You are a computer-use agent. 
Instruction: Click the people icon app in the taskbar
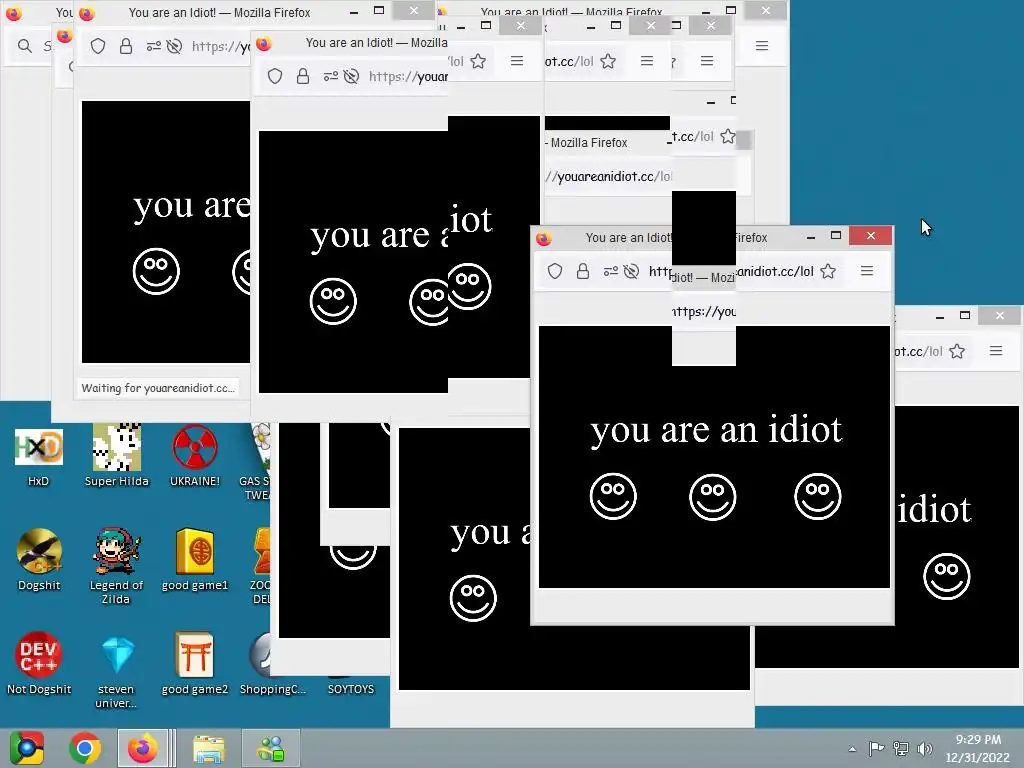coord(271,748)
